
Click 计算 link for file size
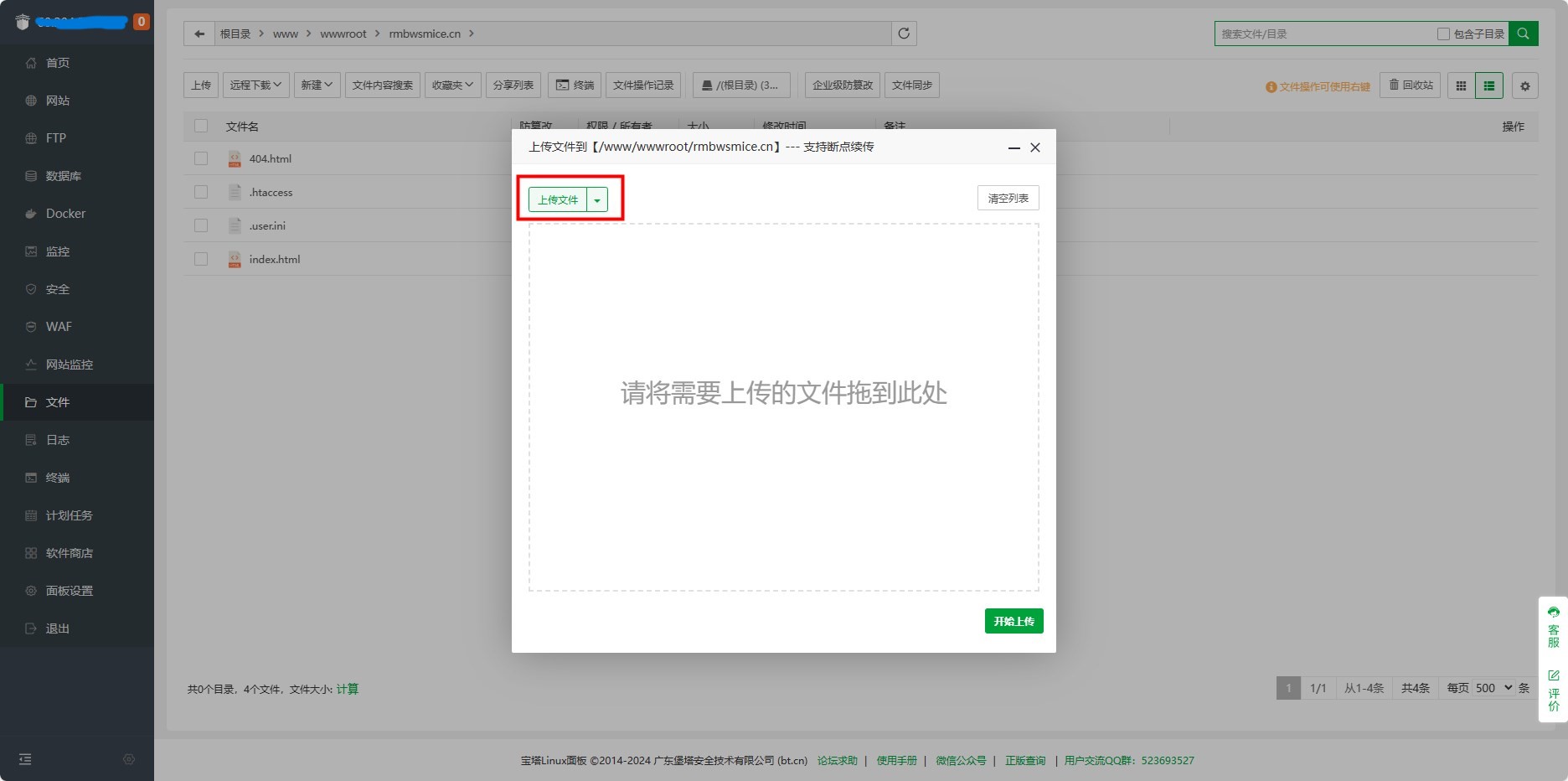coord(348,689)
